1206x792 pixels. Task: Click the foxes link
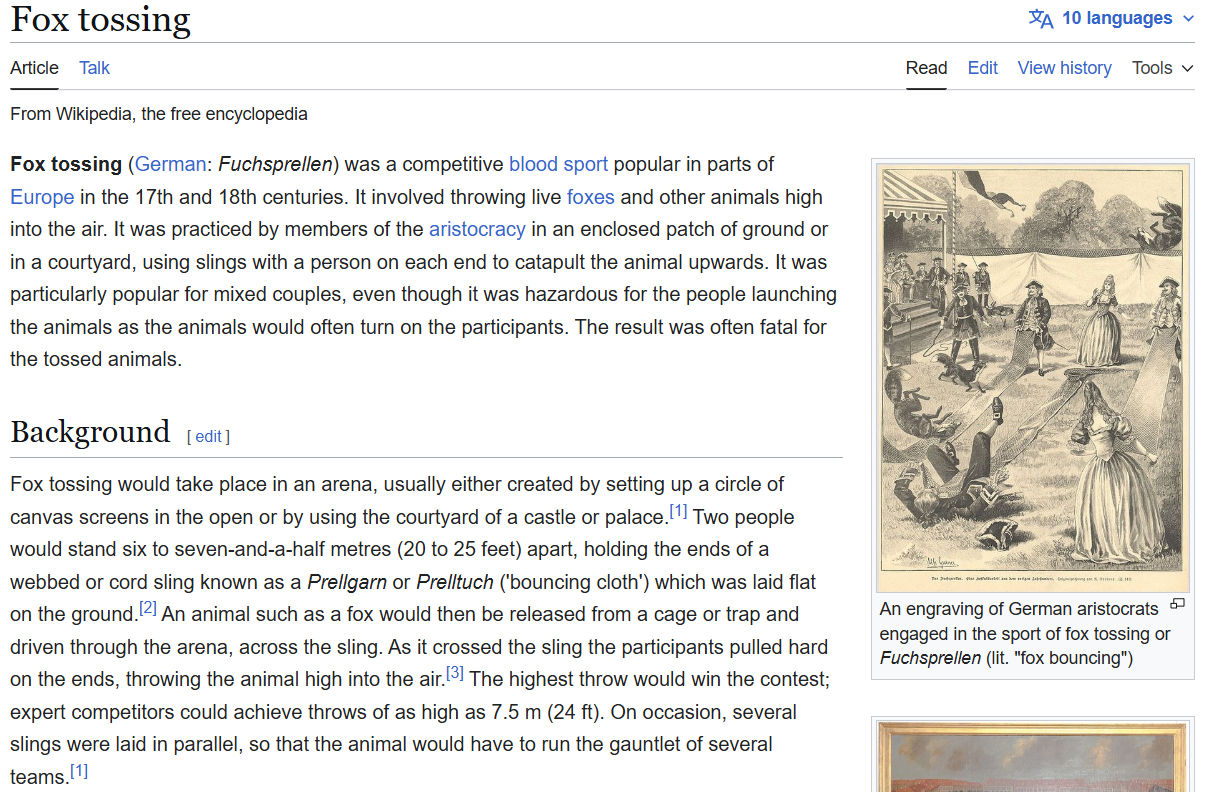point(590,197)
